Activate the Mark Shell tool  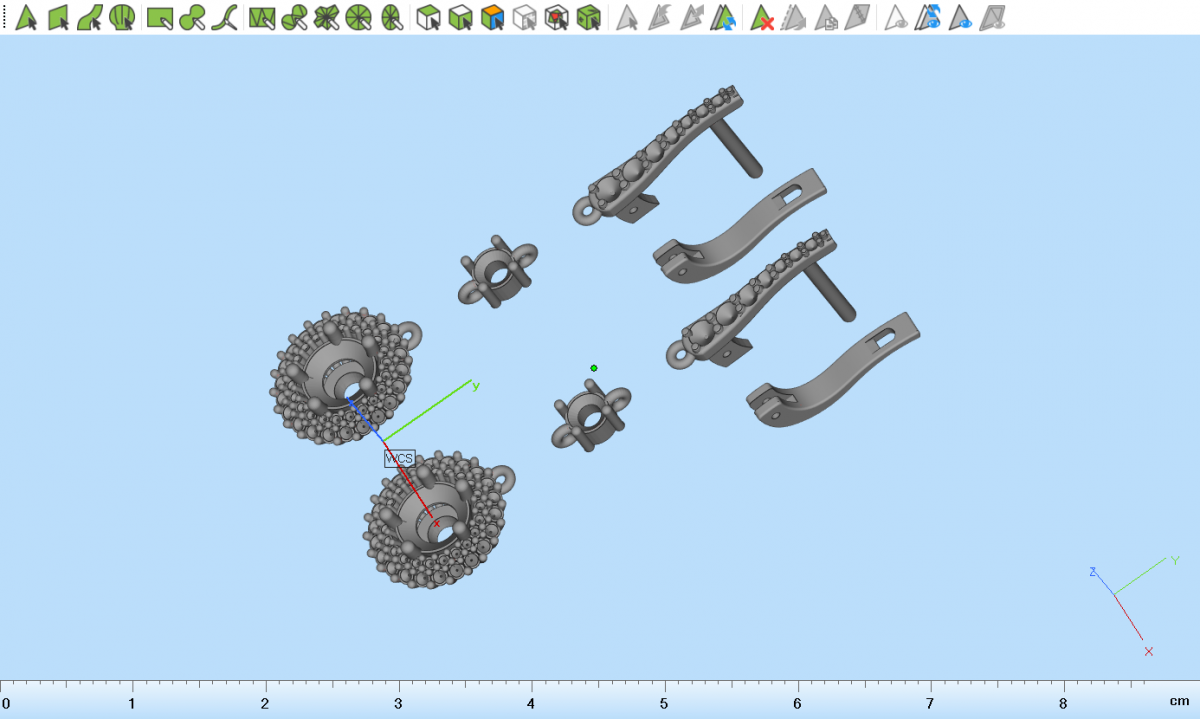coord(122,17)
